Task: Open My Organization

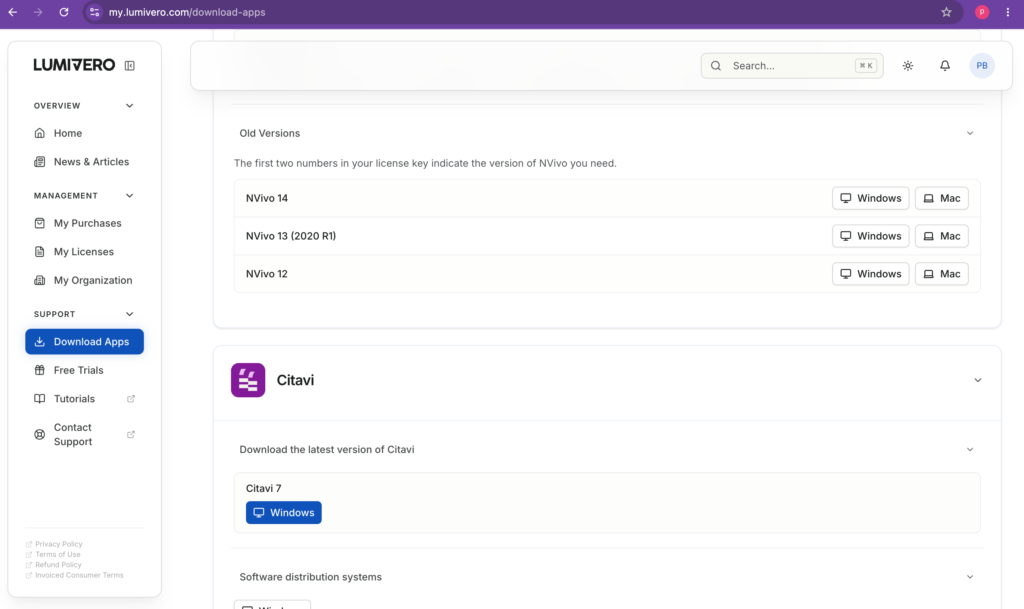Action: [84, 281]
